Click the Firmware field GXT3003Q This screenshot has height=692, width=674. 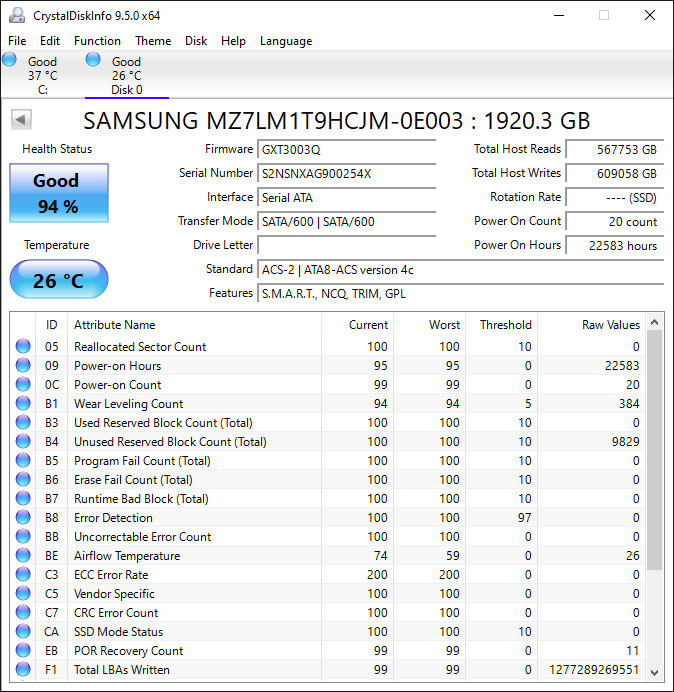tap(347, 150)
